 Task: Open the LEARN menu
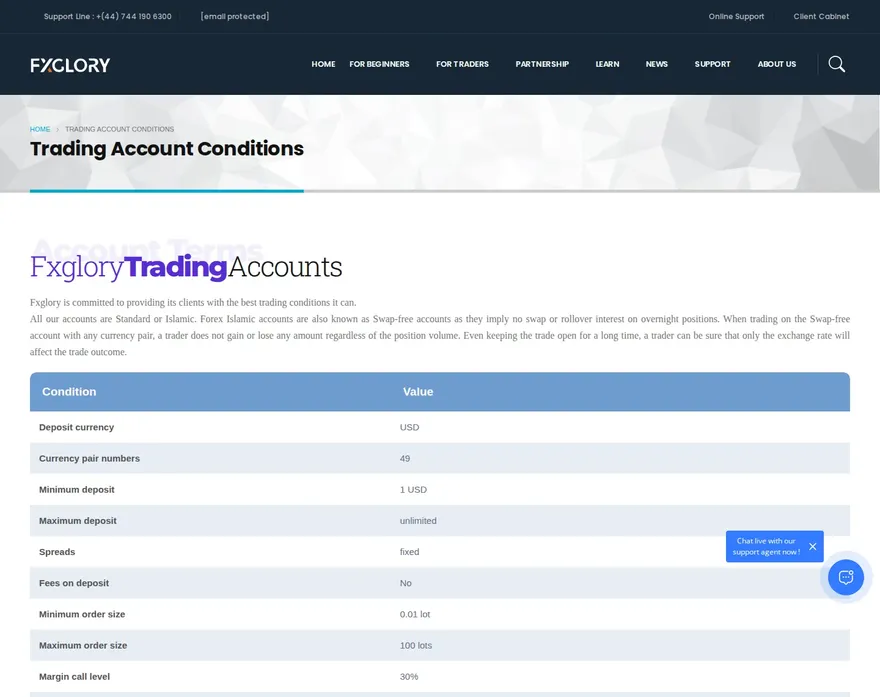click(607, 64)
